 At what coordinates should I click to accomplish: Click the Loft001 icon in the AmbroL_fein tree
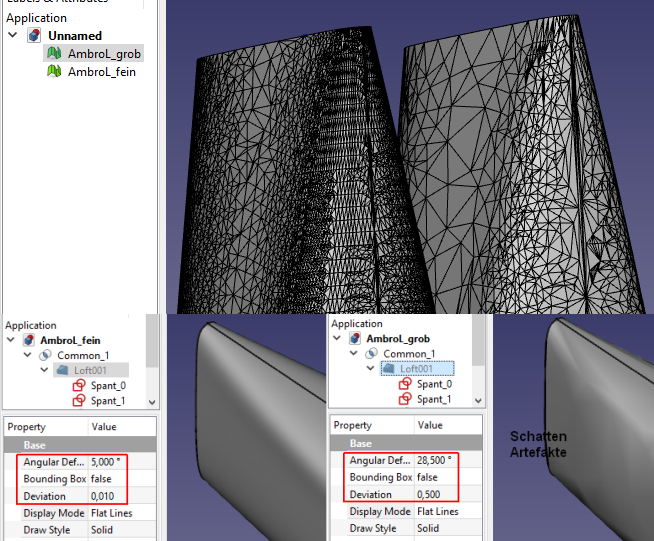pos(62,370)
